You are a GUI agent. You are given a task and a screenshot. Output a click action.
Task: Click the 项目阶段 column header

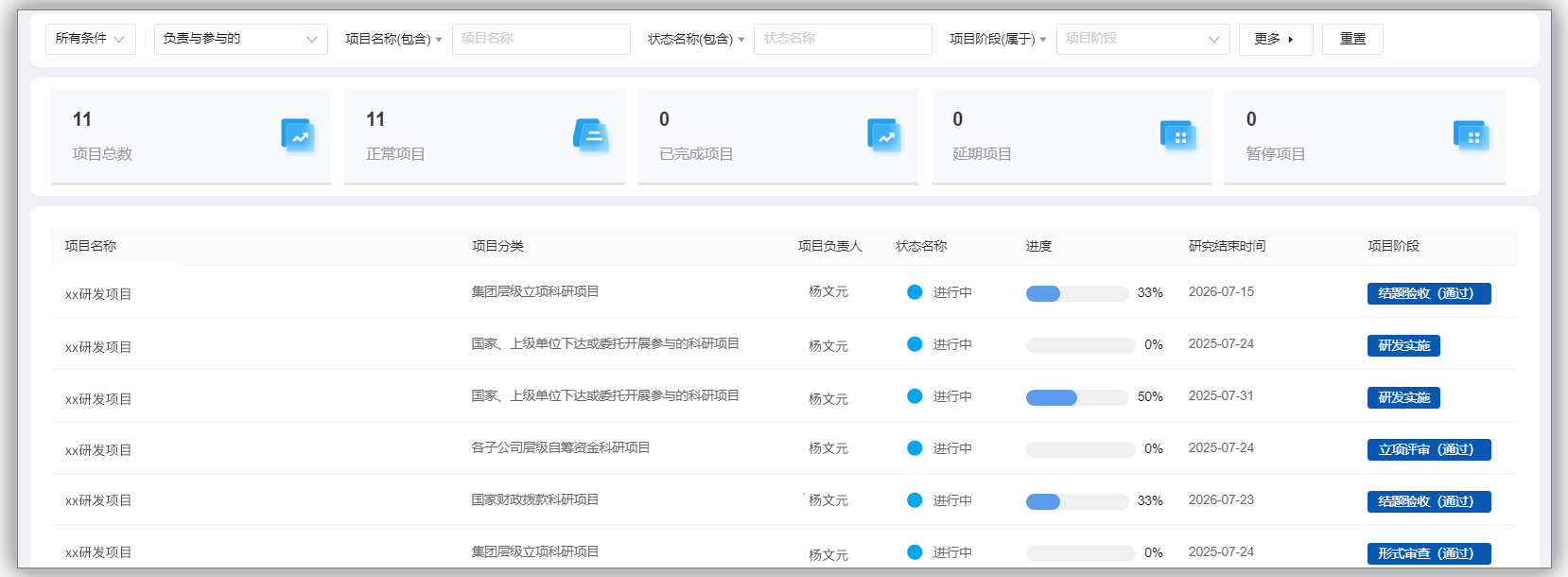click(x=1393, y=246)
